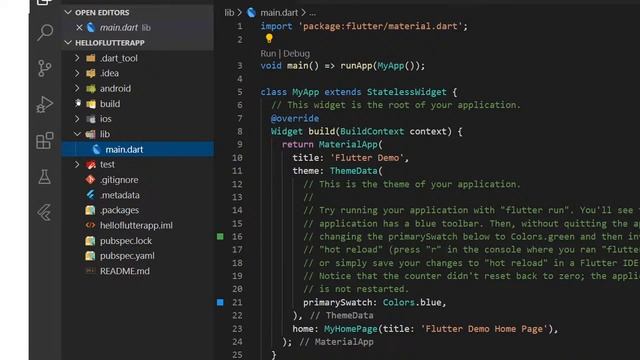This screenshot has width=640, height=360.
Task: Click line number 5 in gutter
Action: 240,92
